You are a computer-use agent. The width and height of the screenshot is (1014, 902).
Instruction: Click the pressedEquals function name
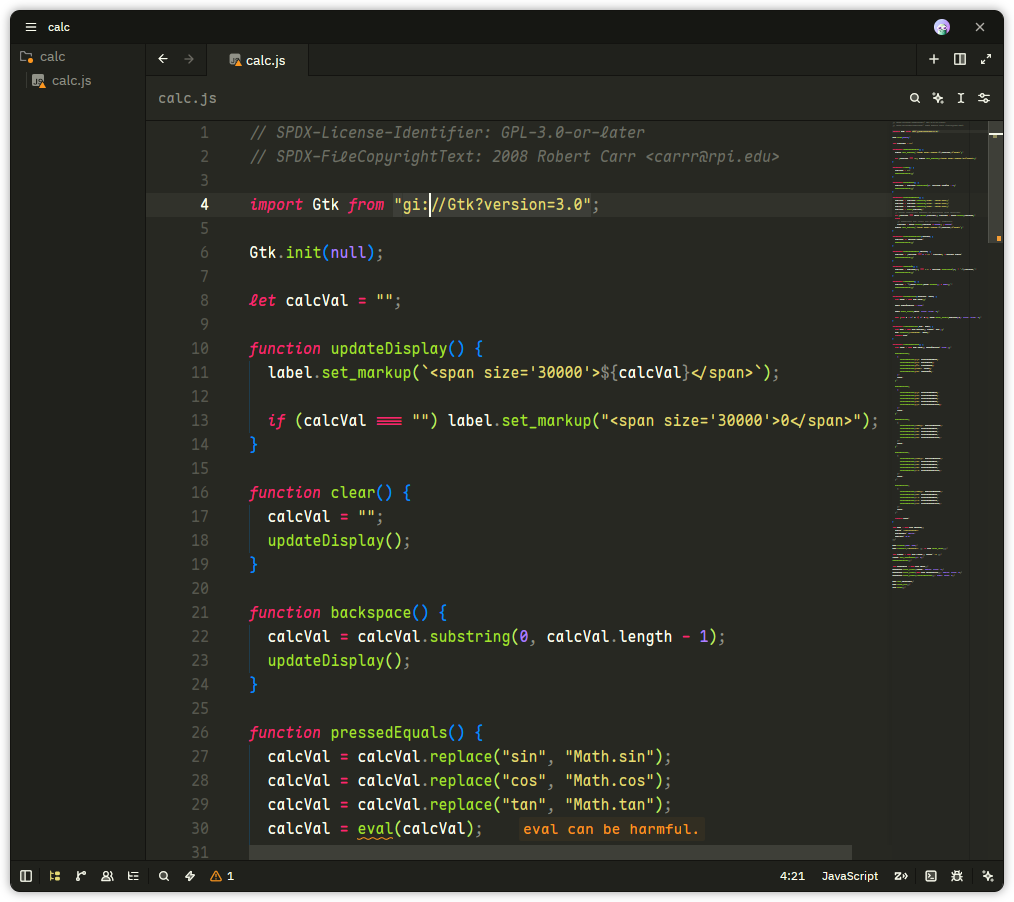click(x=389, y=733)
